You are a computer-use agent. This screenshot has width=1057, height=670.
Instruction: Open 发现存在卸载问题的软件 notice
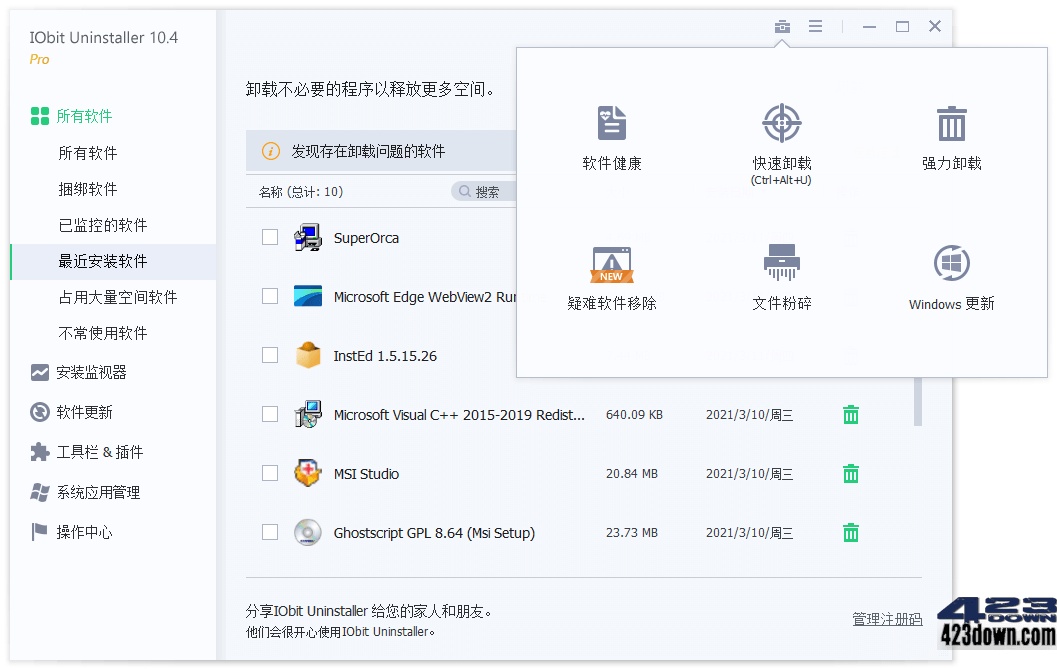tap(368, 152)
